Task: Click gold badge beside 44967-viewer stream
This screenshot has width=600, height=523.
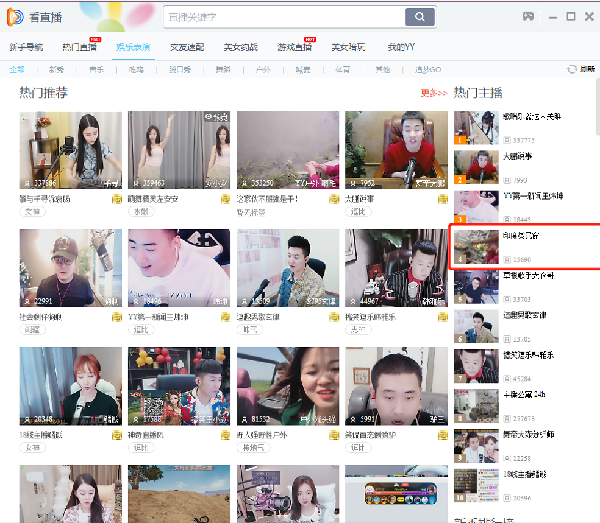Action: tap(441, 316)
